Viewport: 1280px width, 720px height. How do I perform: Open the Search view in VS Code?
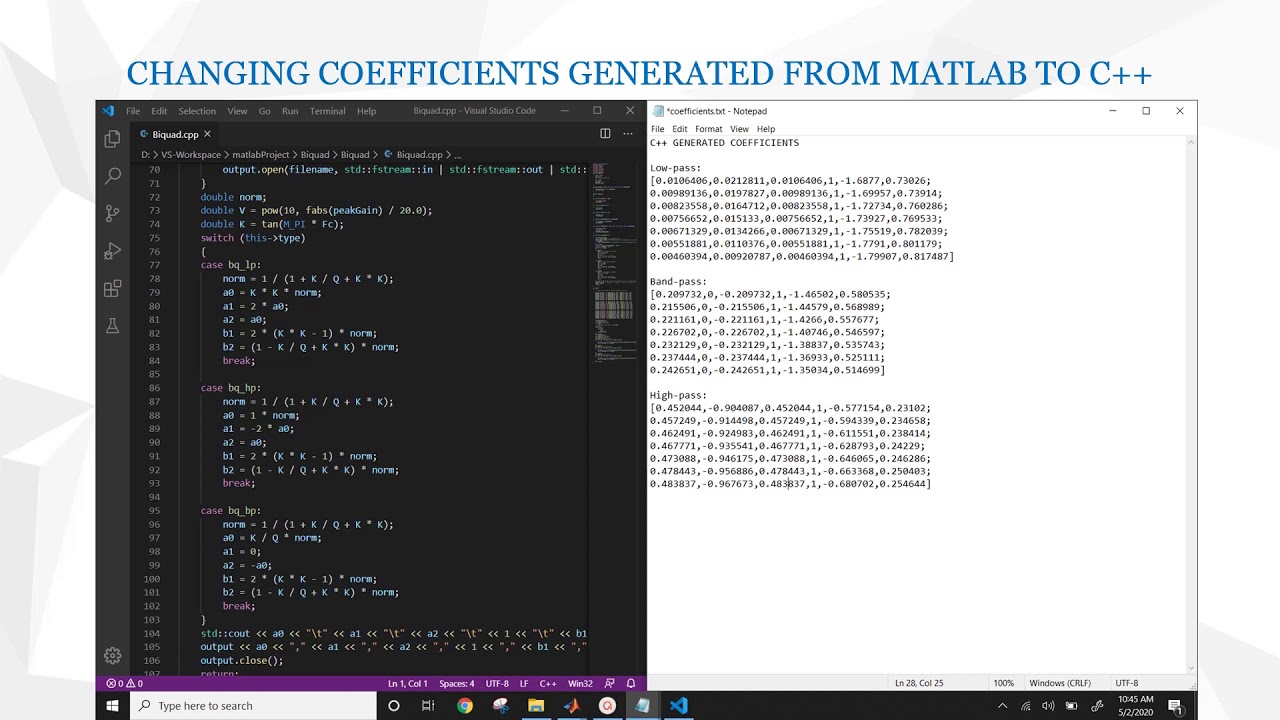click(112, 176)
